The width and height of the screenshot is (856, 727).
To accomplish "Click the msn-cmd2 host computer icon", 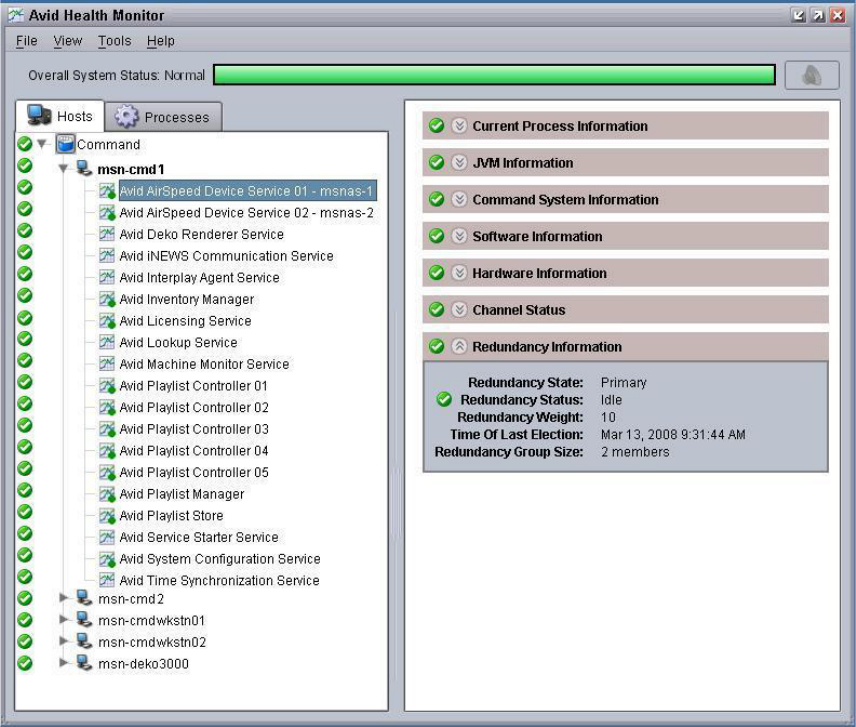I will click(84, 598).
